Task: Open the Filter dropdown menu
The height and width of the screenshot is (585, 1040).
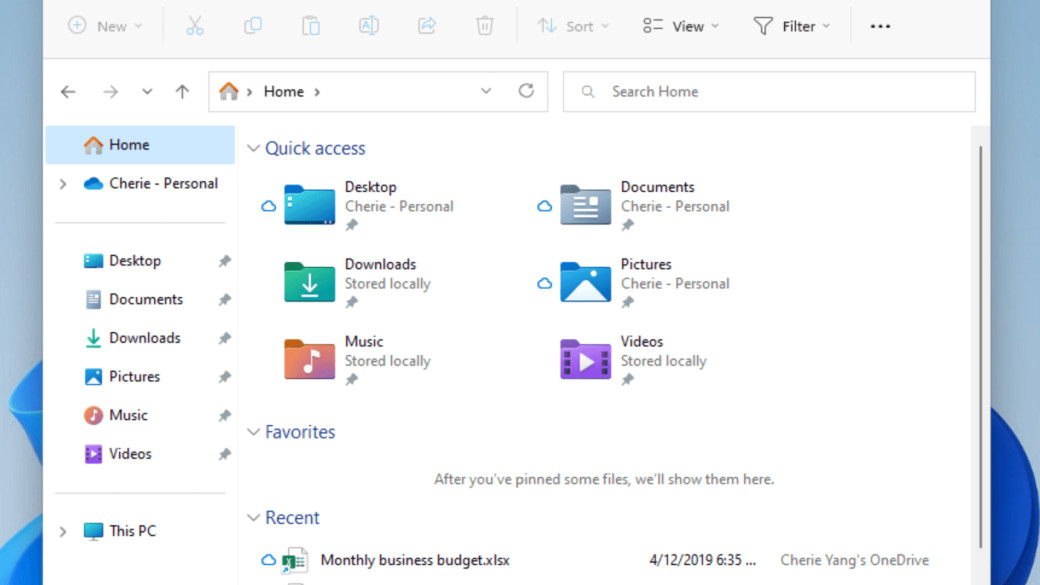Action: pos(792,26)
